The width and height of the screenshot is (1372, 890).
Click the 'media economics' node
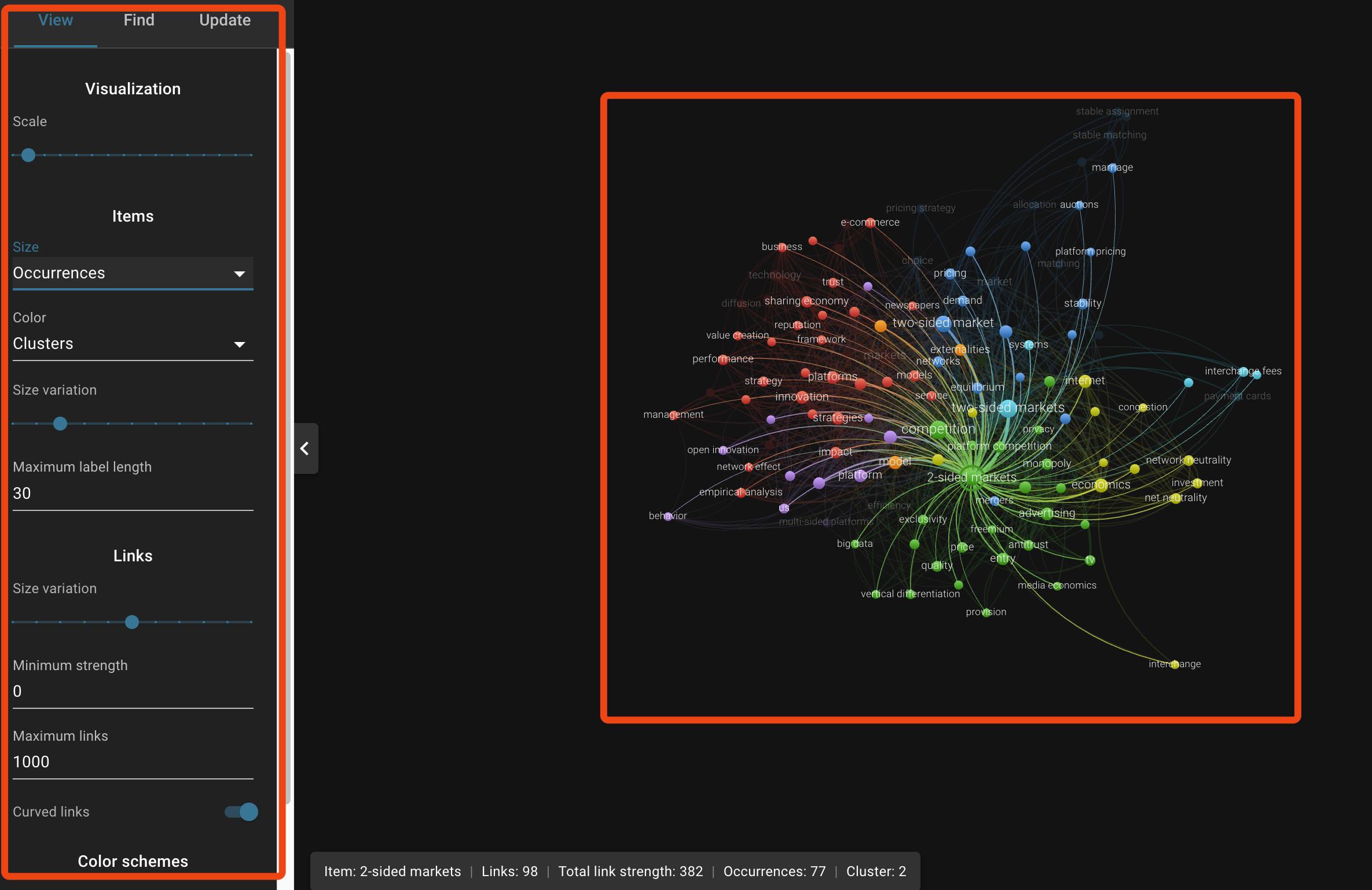[1057, 586]
